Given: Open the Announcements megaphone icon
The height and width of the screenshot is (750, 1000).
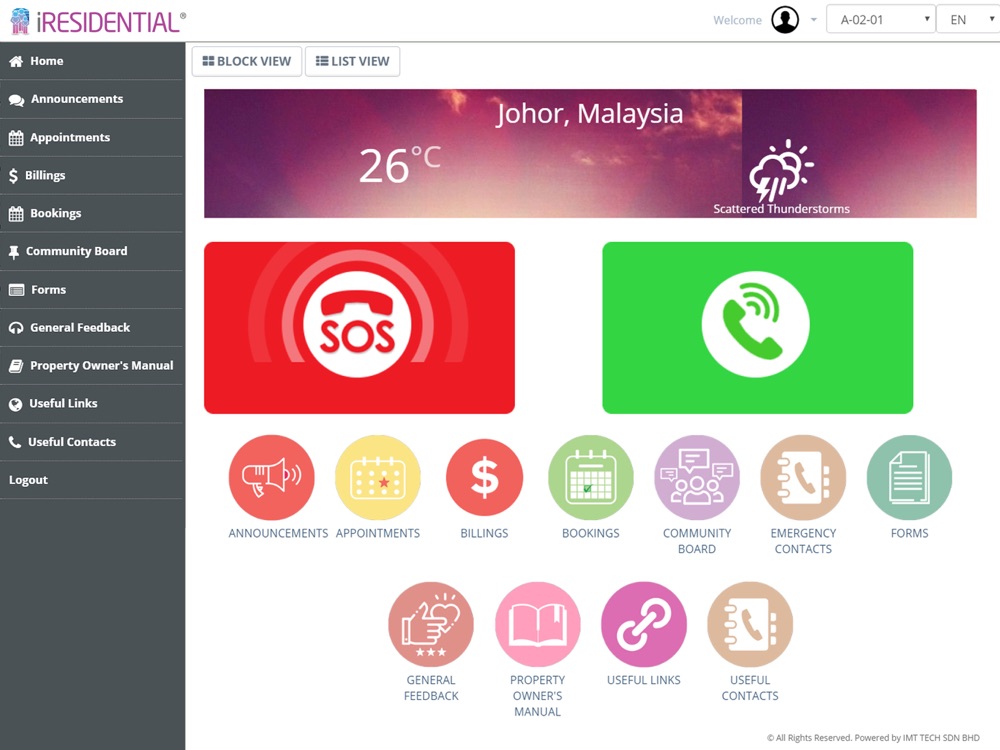Looking at the screenshot, I should click(x=272, y=478).
